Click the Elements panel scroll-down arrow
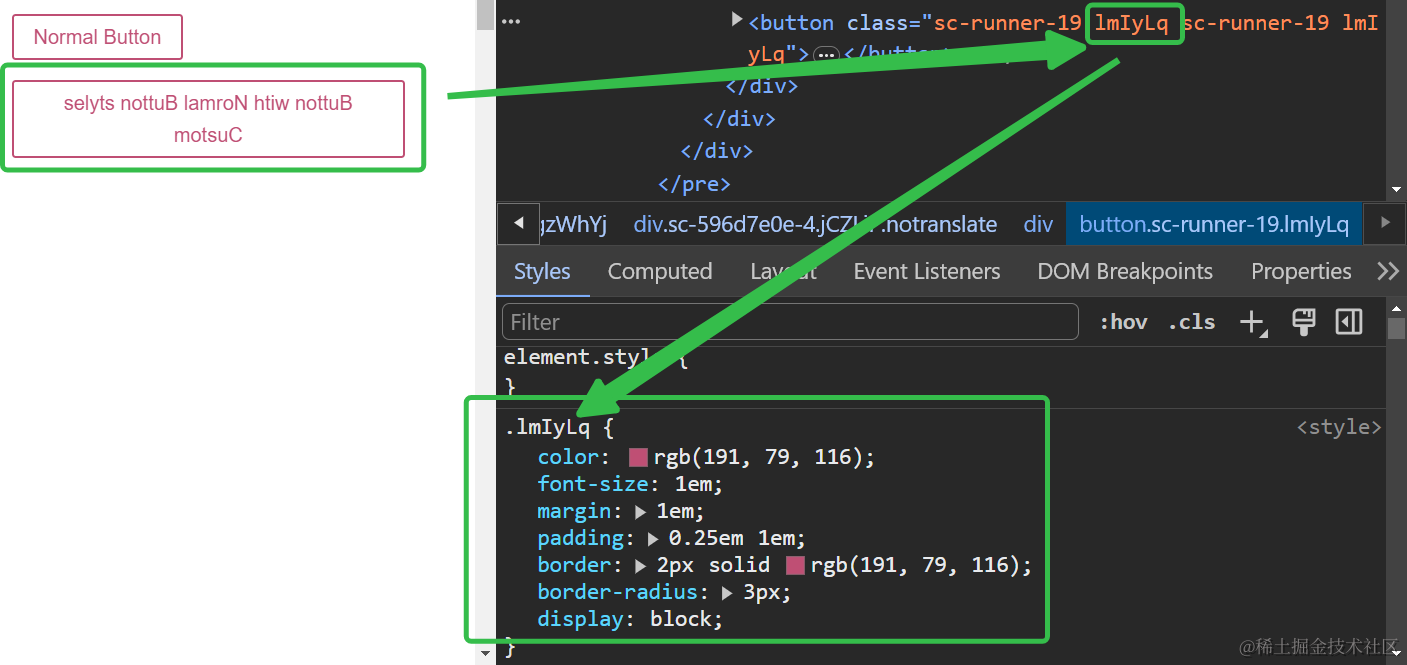The image size is (1407, 665). 1395,190
